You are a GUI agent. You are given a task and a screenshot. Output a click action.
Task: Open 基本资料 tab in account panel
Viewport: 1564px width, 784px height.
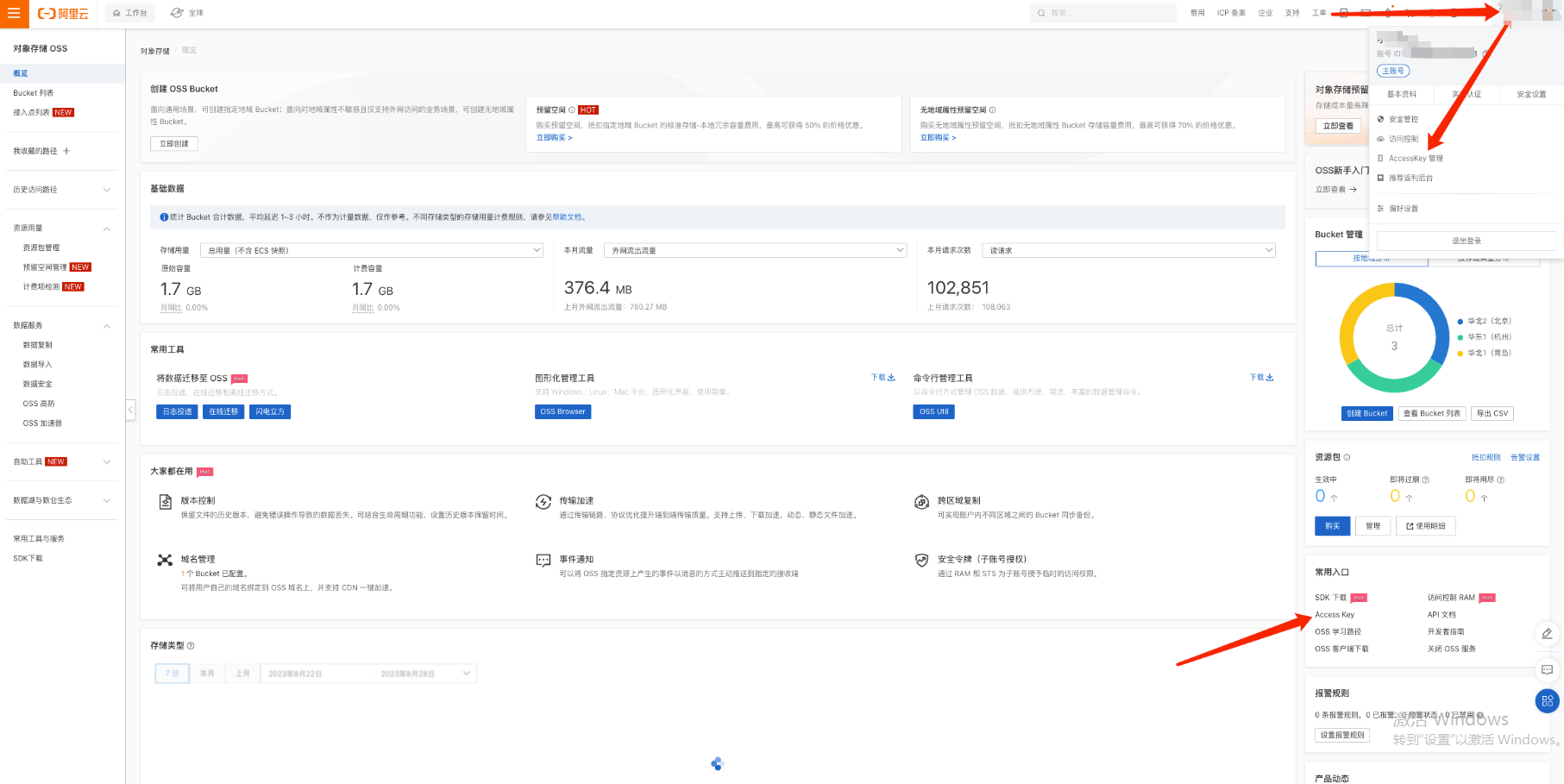pos(1402,94)
